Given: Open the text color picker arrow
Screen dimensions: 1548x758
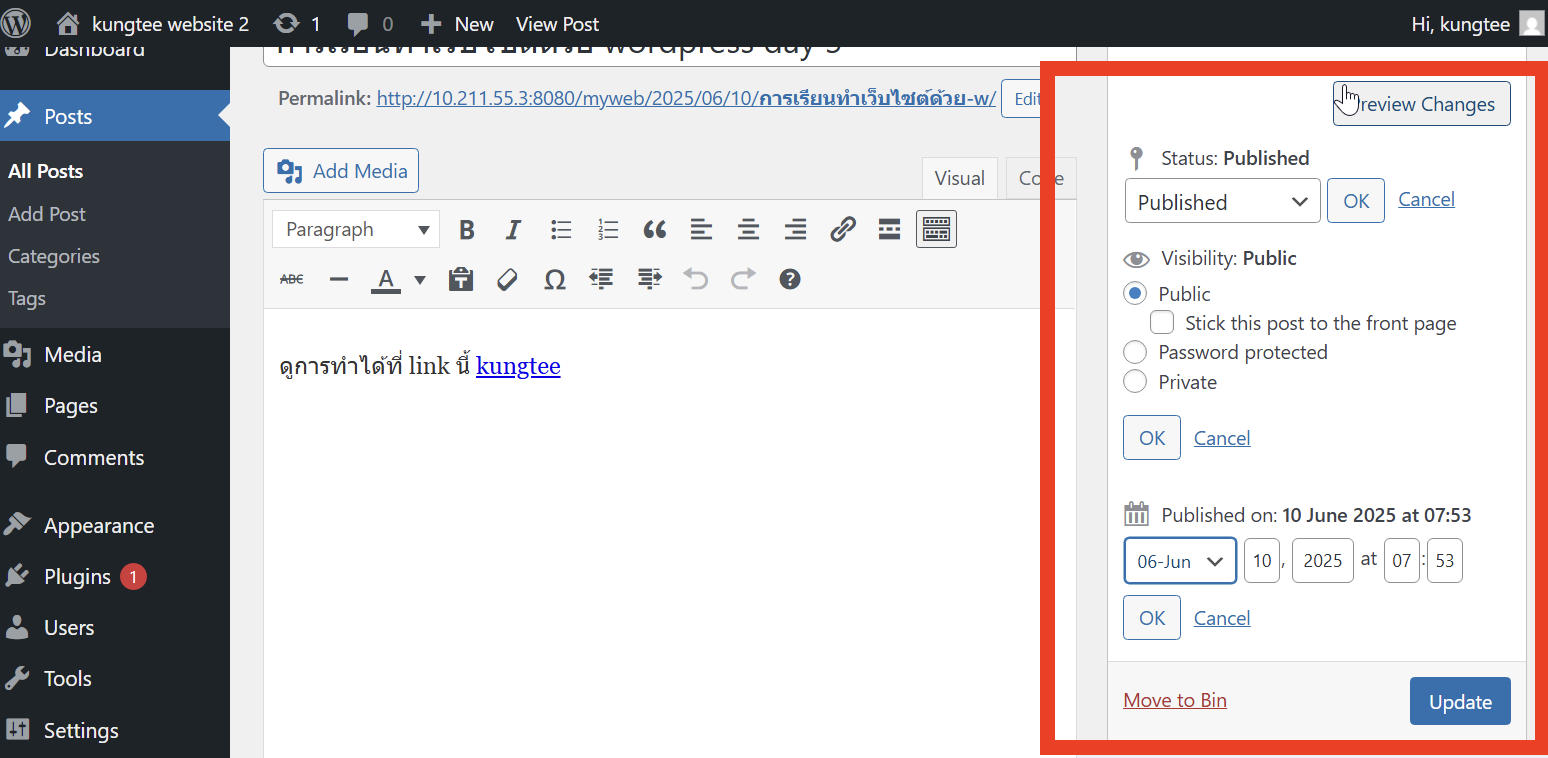Looking at the screenshot, I should 420,280.
